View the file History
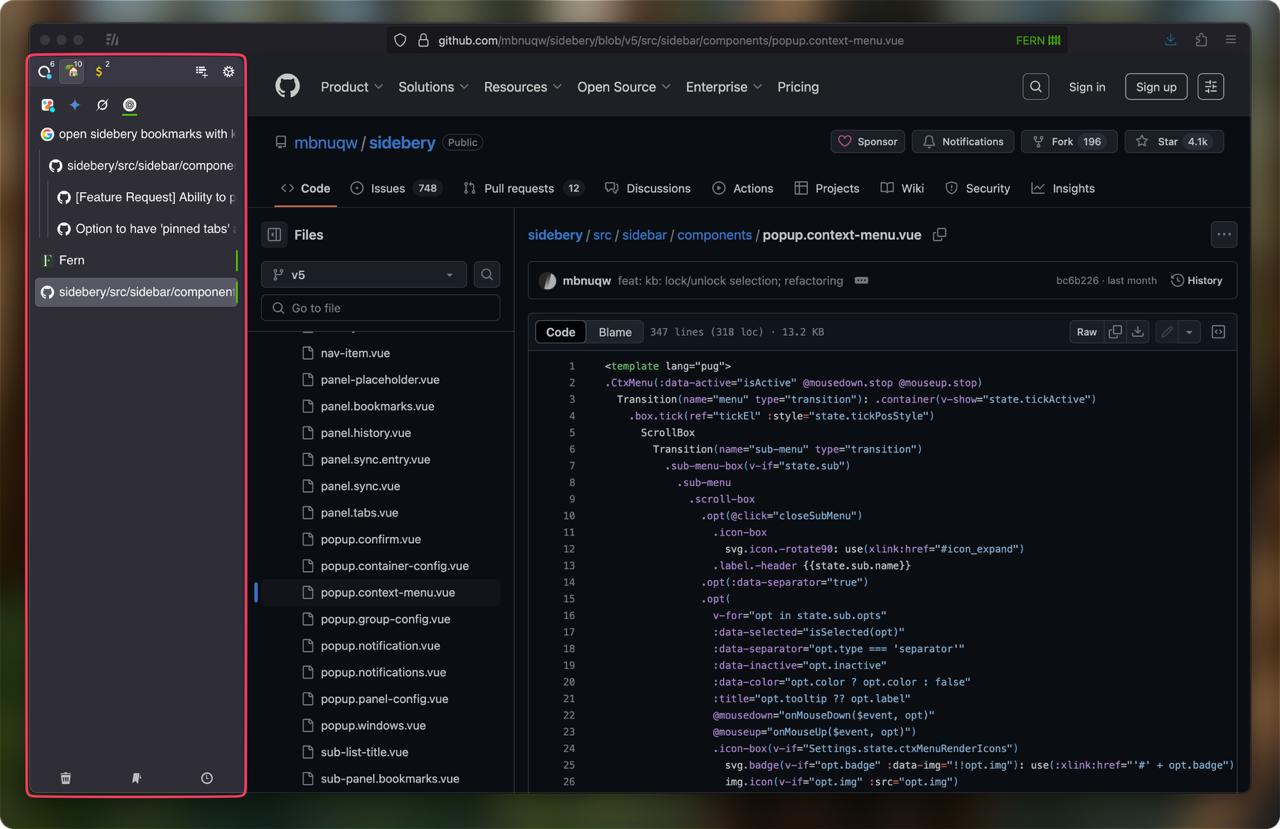This screenshot has height=829, width=1280. pos(1197,281)
